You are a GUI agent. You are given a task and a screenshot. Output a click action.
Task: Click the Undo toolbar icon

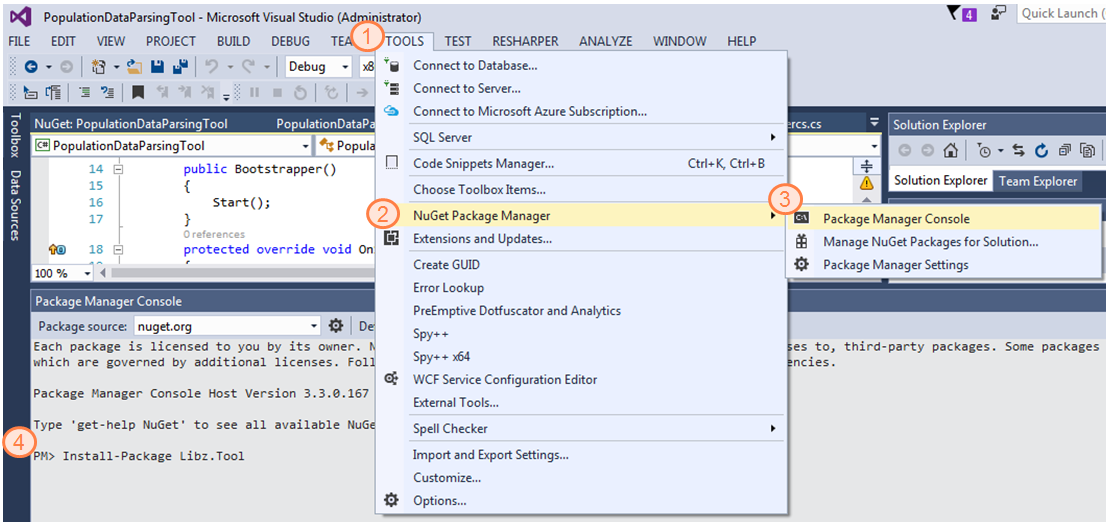[211, 67]
